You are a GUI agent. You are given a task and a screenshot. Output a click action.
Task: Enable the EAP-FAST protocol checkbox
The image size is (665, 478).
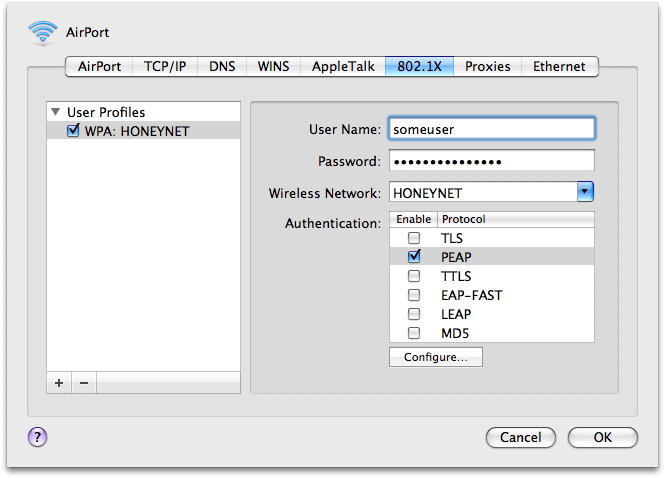pos(414,295)
